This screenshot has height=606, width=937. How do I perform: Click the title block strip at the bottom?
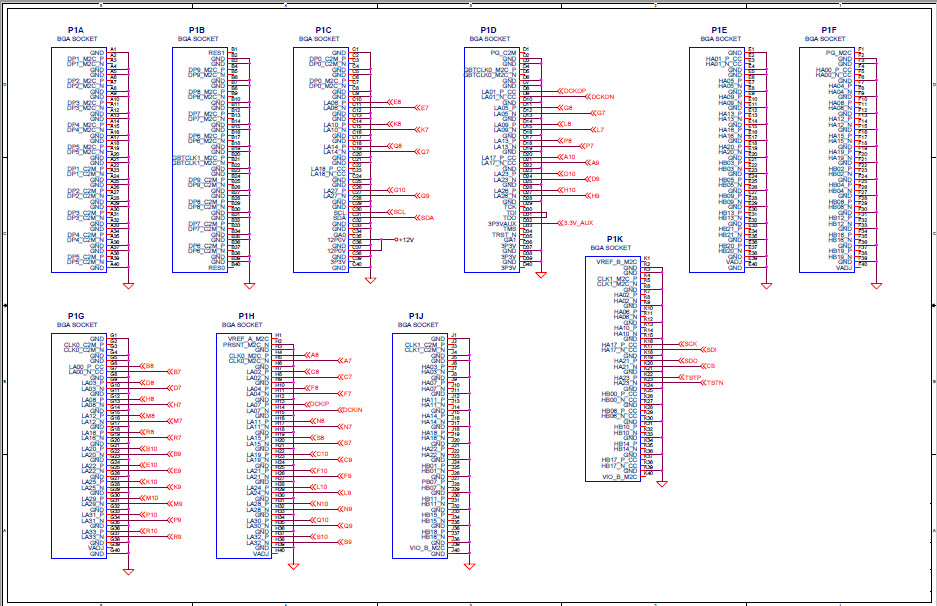pos(470,598)
